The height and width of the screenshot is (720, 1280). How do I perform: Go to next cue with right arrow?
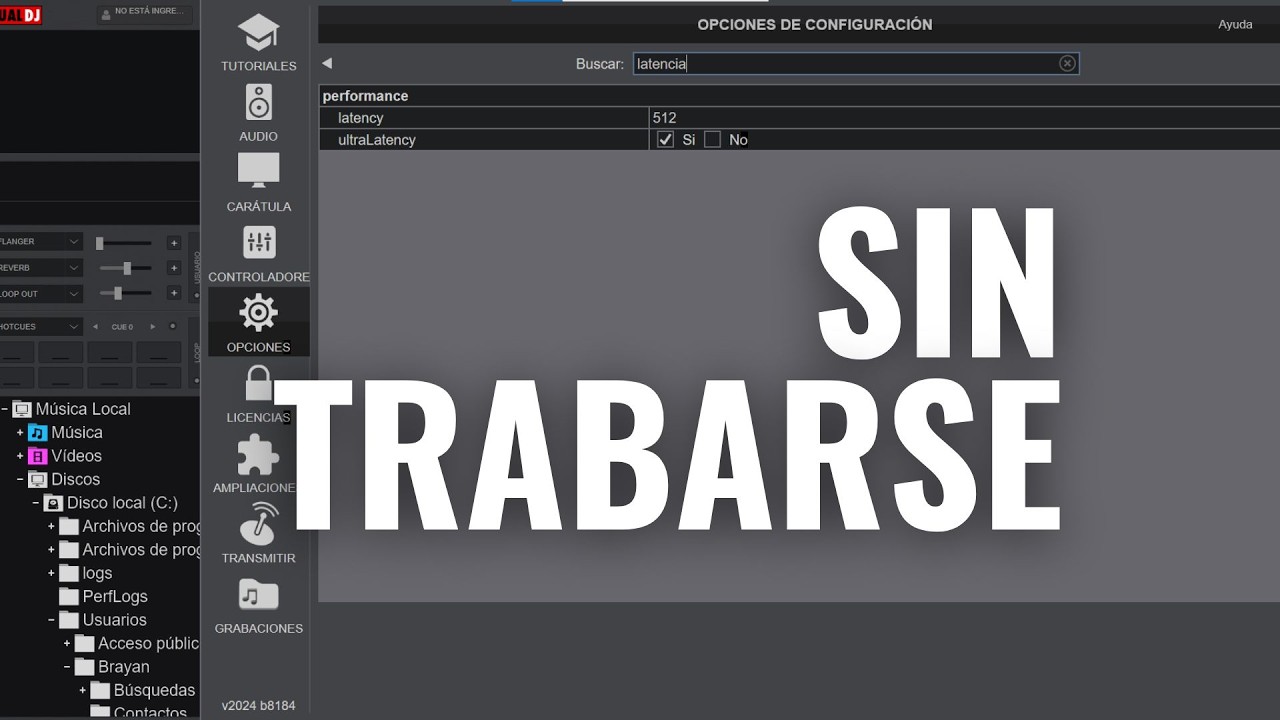(153, 327)
